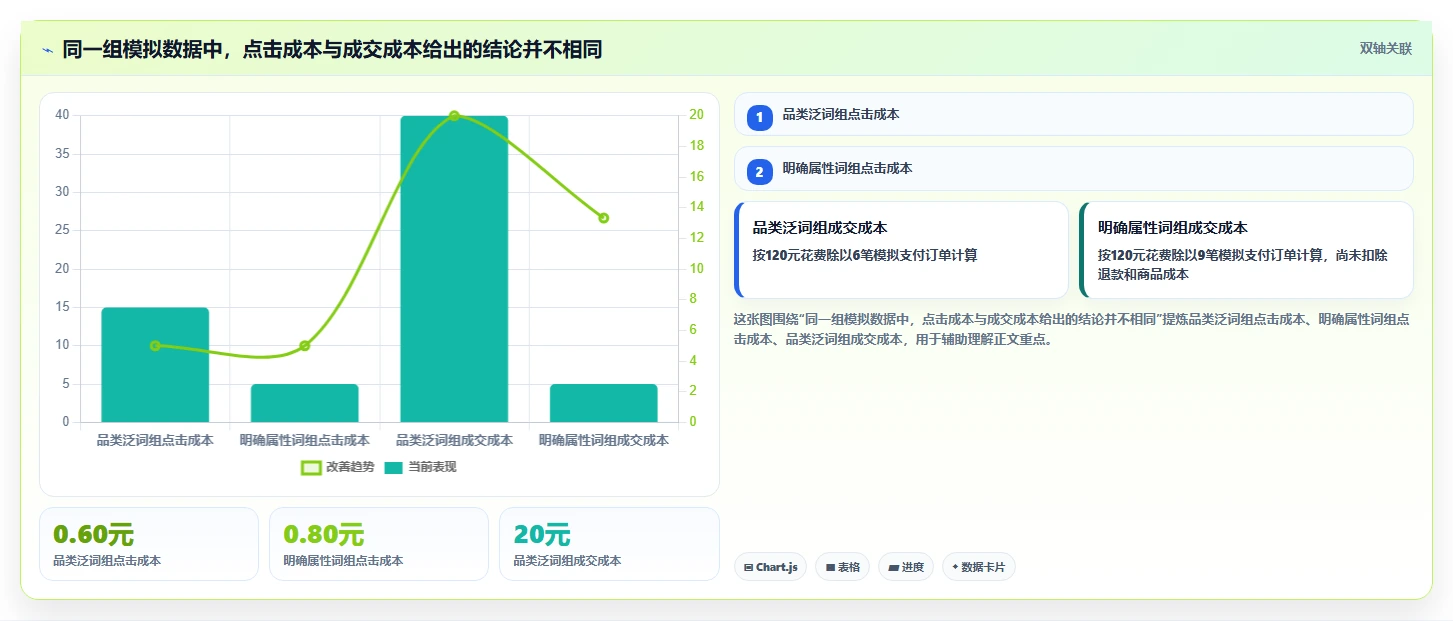
Task: Click the 改善趋势 green legend swatch
Action: tap(311, 467)
